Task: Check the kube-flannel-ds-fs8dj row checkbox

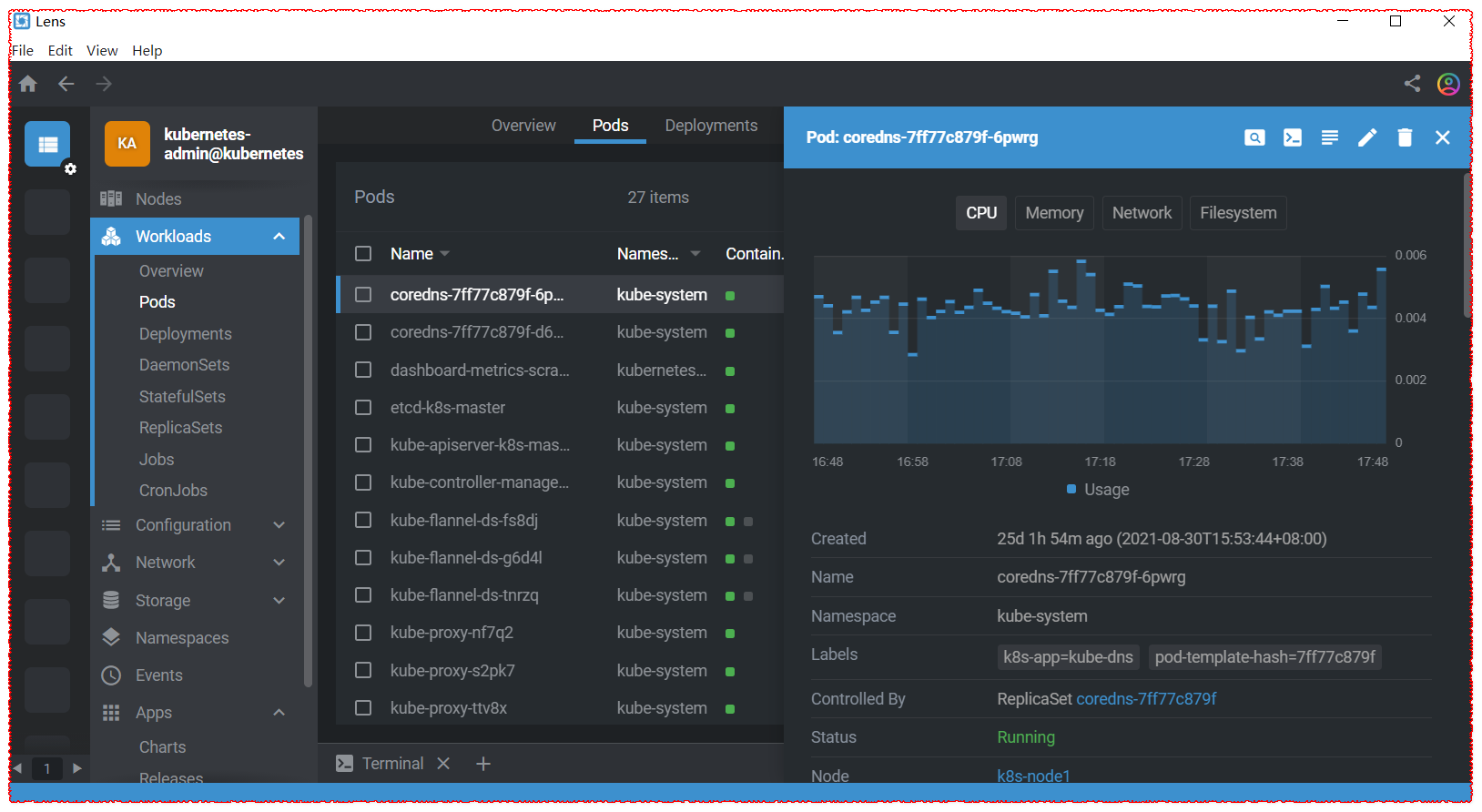Action: pos(363,521)
